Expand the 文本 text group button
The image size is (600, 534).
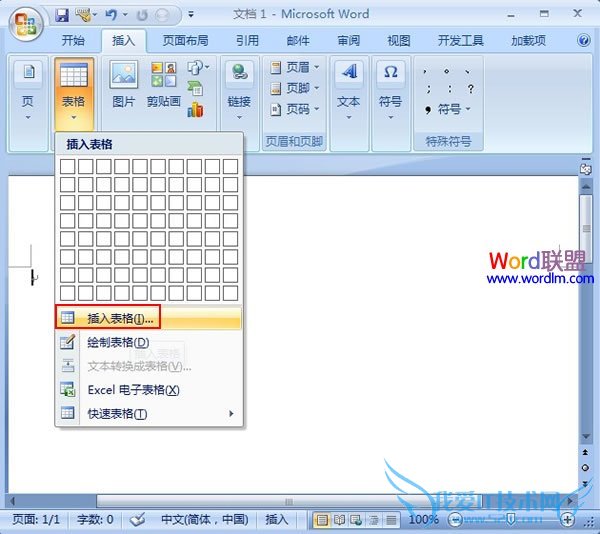pyautogui.click(x=349, y=91)
